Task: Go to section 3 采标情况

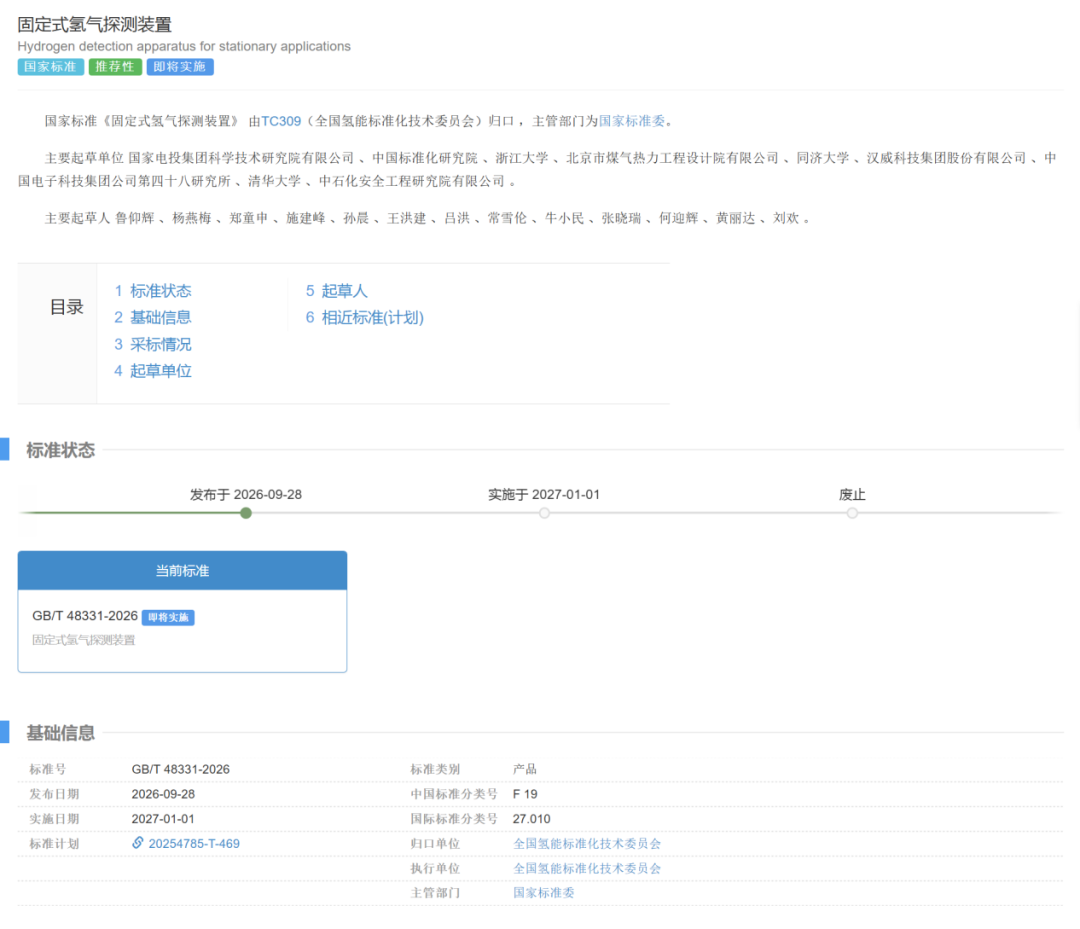Action: [x=153, y=344]
